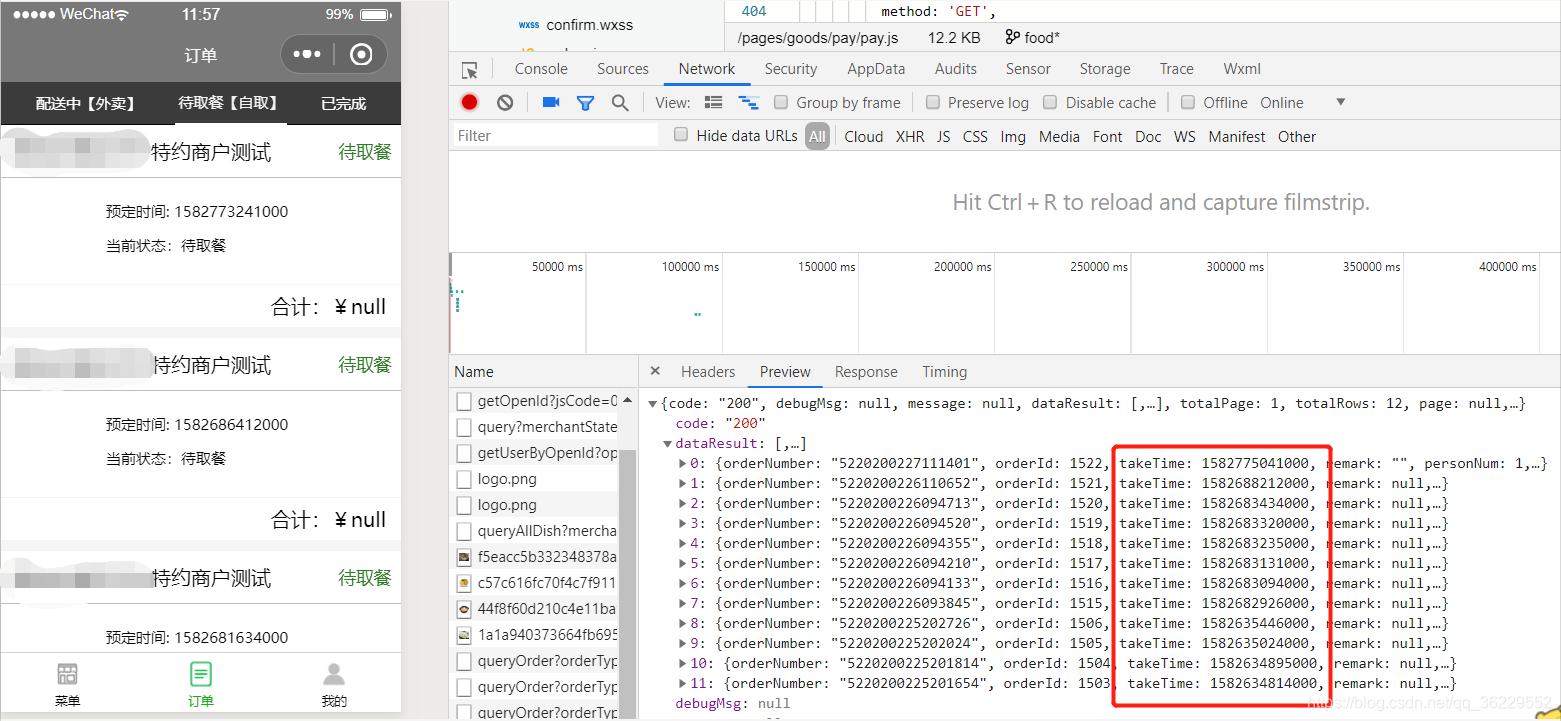Open the 我的 tab in bottom bar
Screen dimensions: 1561x721
coord(334,685)
